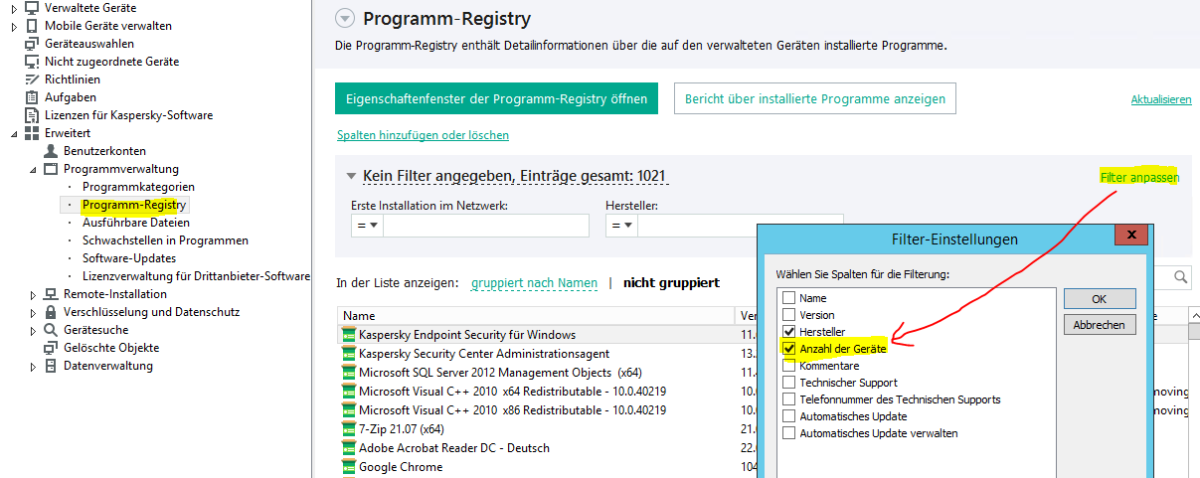Click the Verwaltete Geräte monitor icon

pyautogui.click(x=32, y=7)
